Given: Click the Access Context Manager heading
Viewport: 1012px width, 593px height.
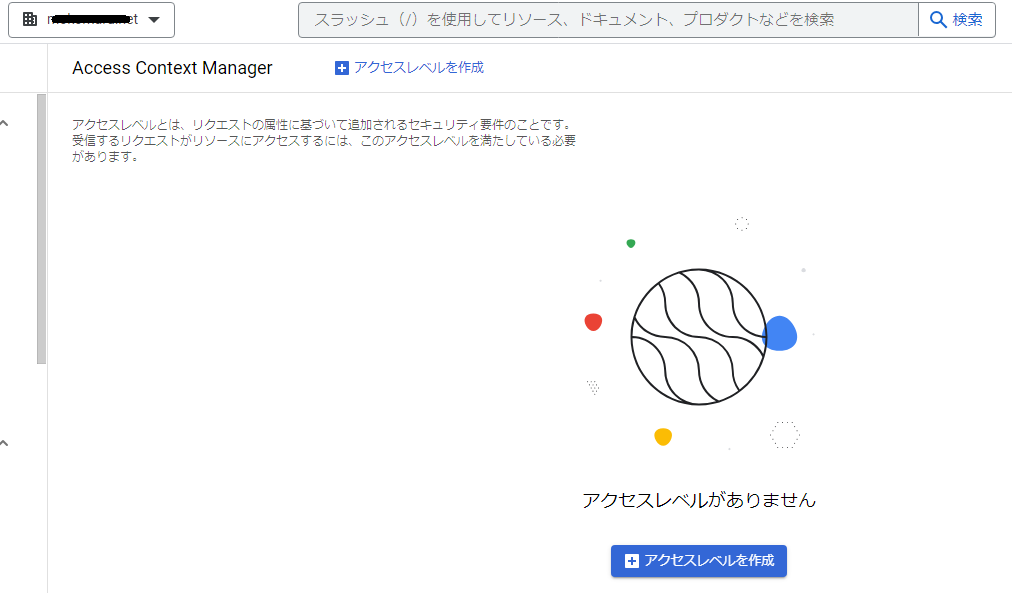Looking at the screenshot, I should click(x=172, y=68).
